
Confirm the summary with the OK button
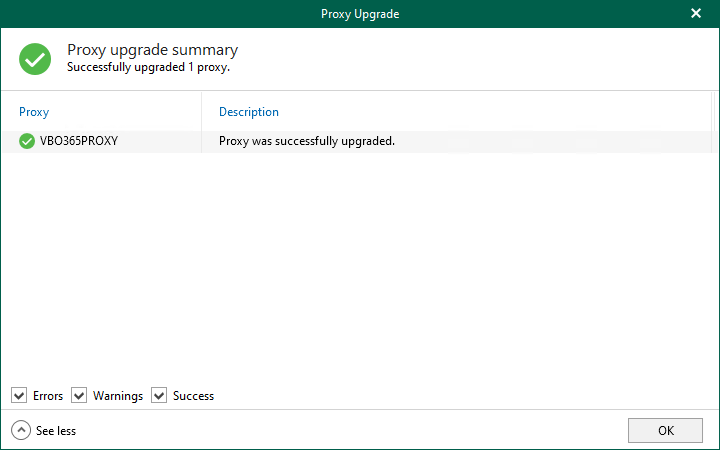(x=665, y=430)
